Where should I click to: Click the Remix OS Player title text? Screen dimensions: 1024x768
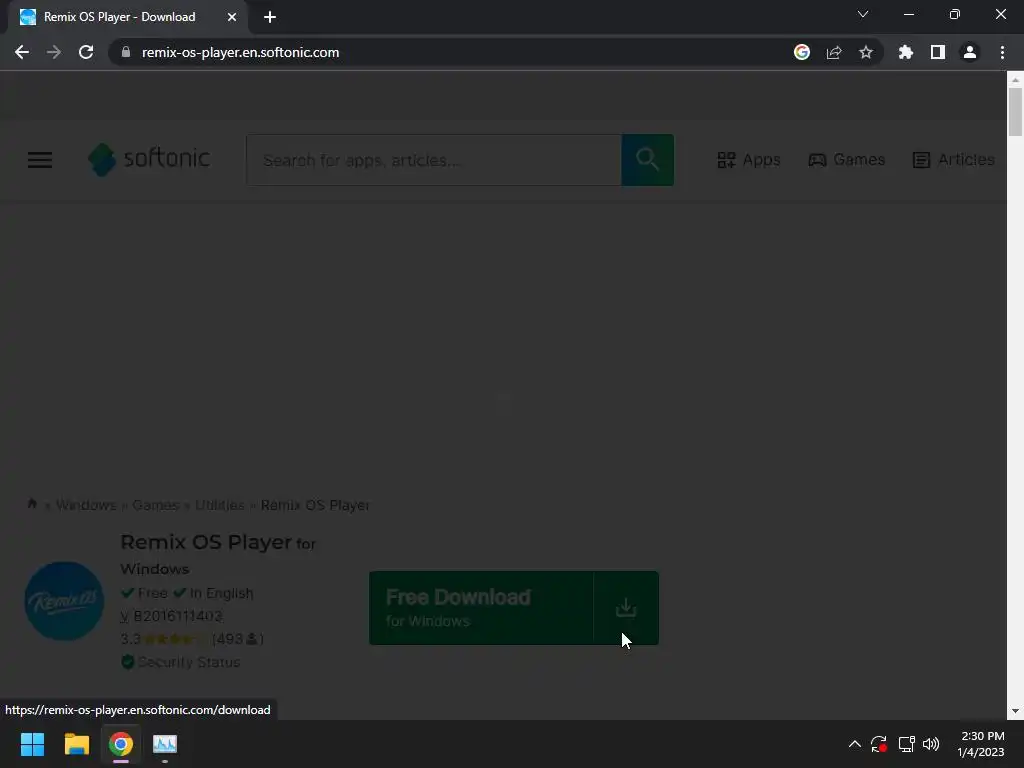tap(206, 542)
